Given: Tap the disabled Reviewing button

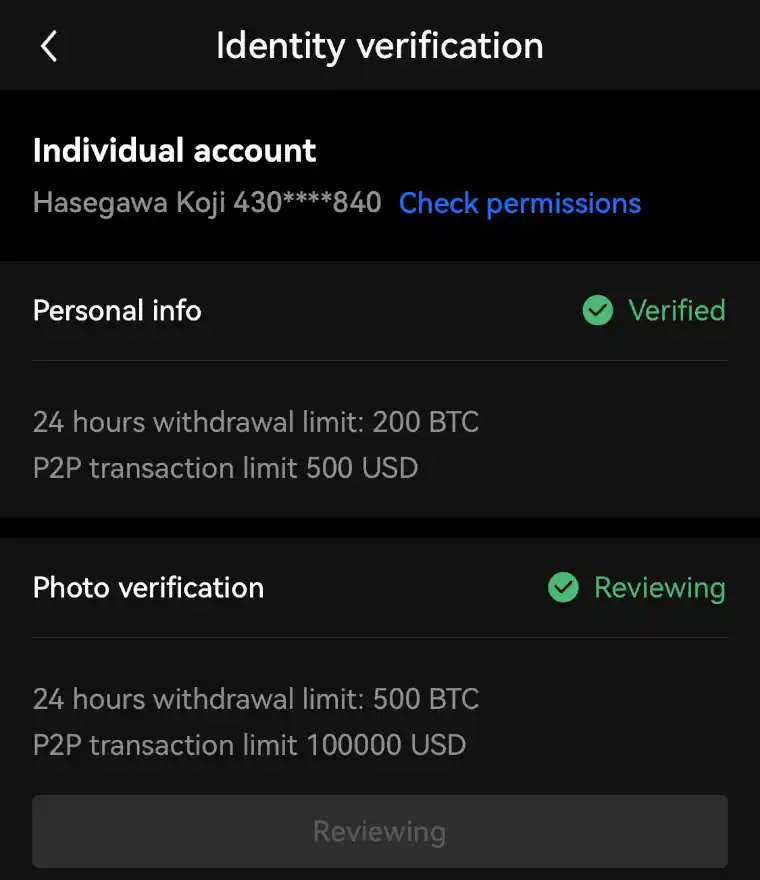Looking at the screenshot, I should pyautogui.click(x=380, y=831).
